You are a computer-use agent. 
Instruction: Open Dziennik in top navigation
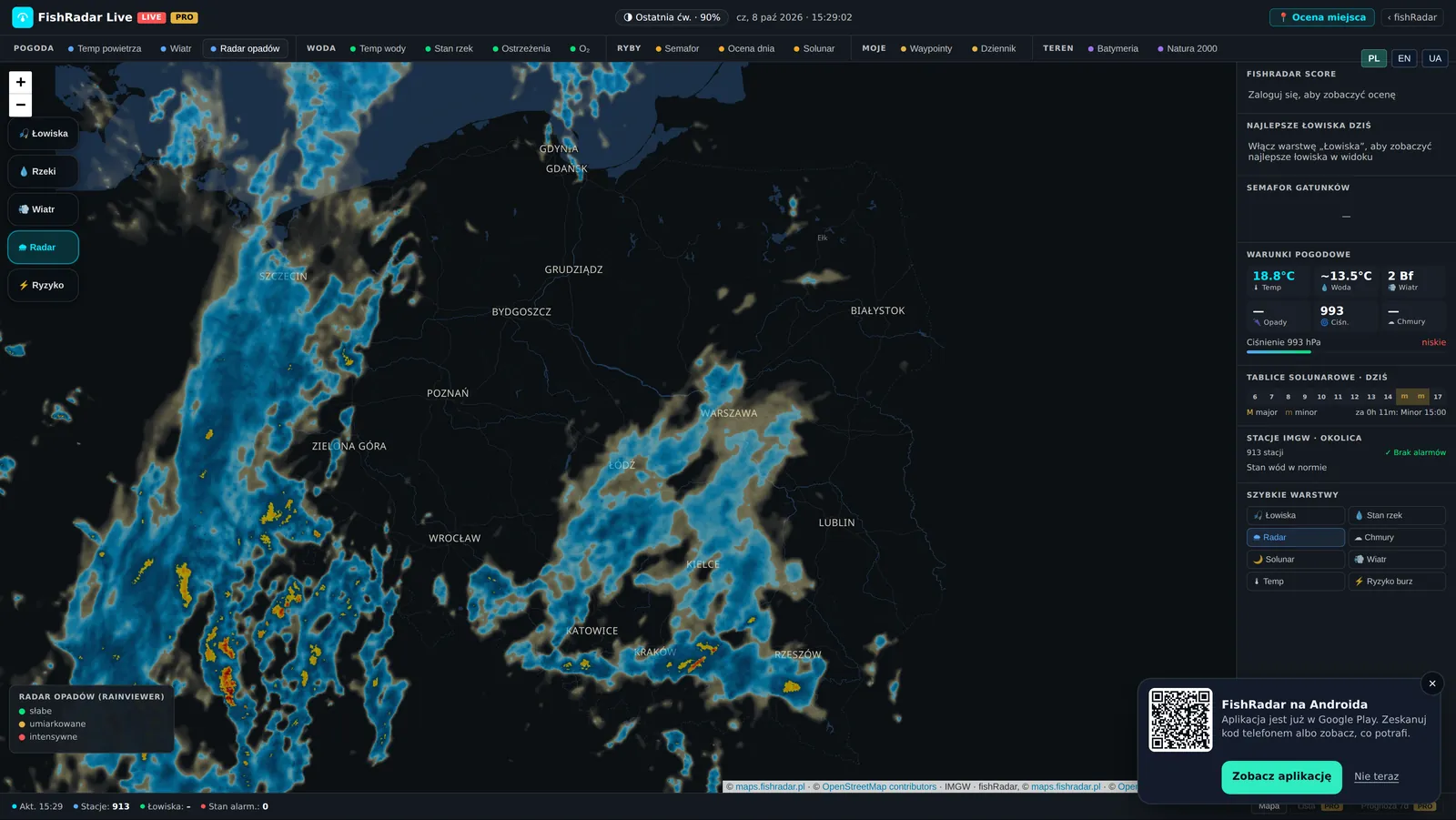tap(994, 49)
